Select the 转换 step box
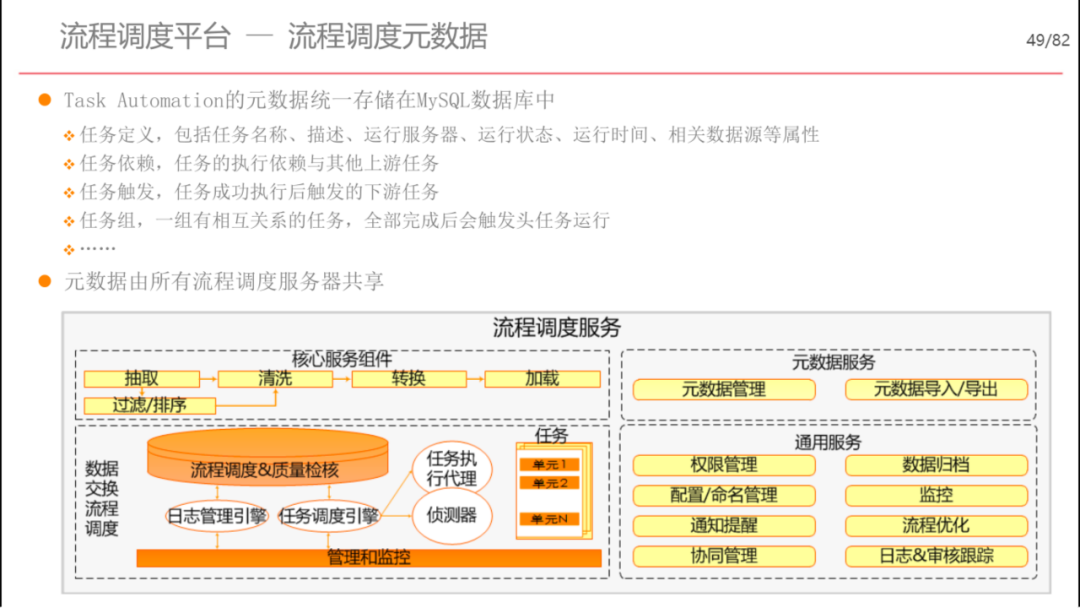 point(408,379)
